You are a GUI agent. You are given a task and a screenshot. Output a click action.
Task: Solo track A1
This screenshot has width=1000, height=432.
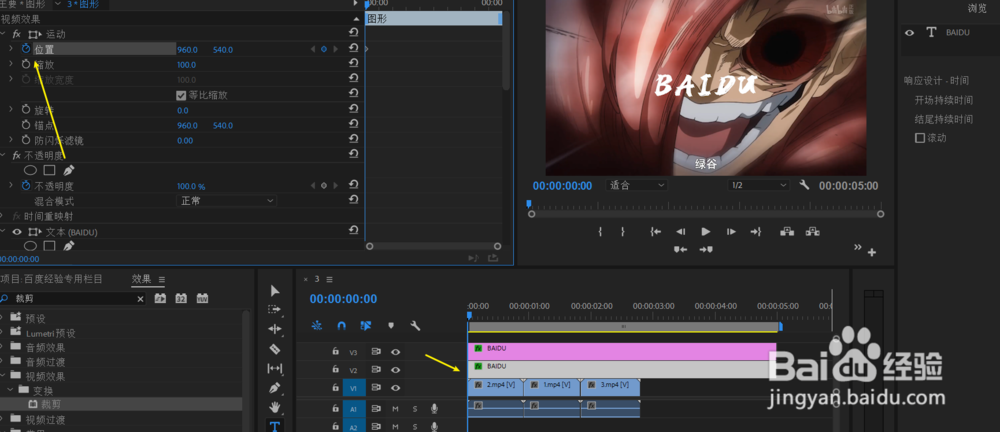(415, 408)
